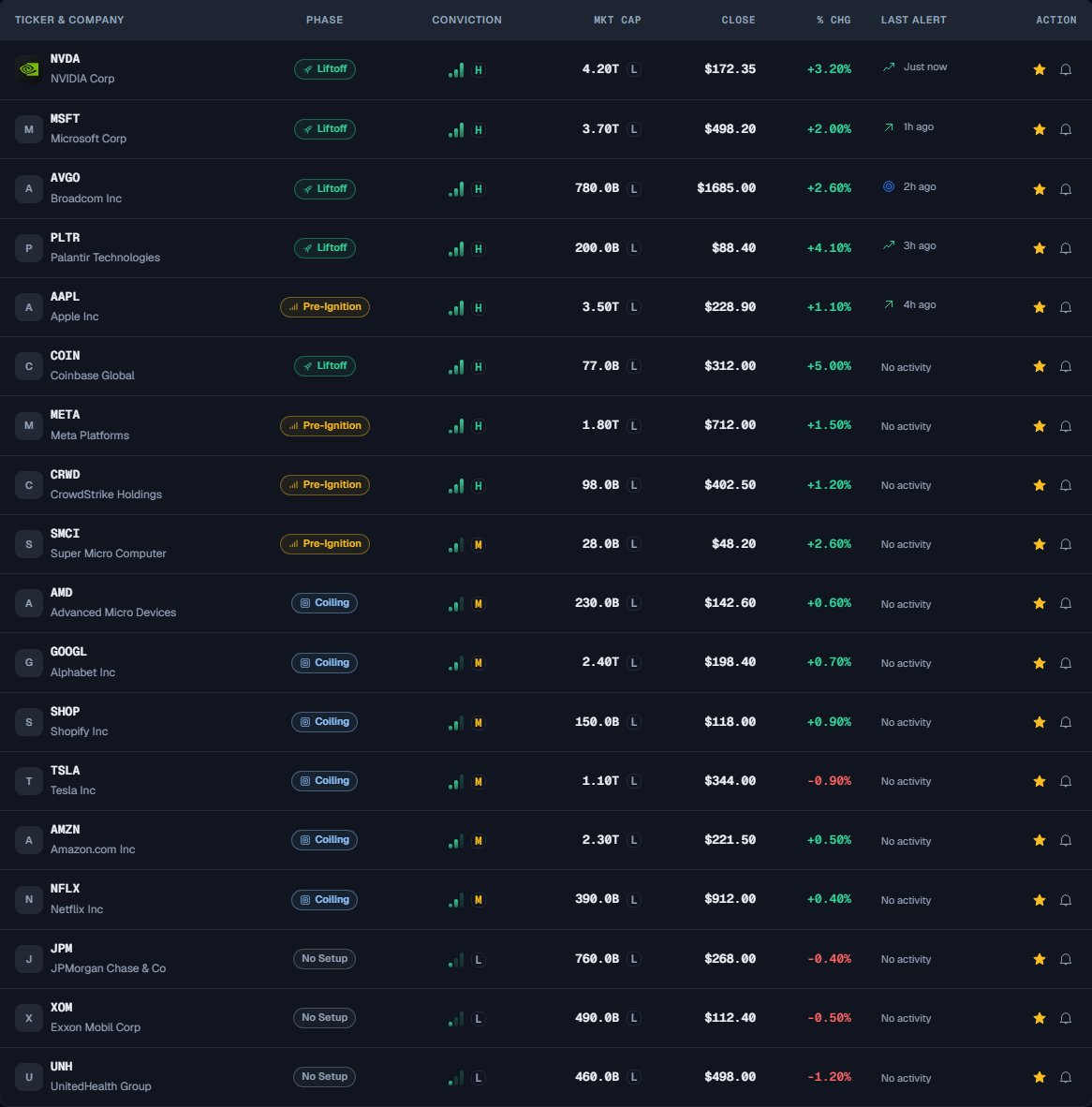The height and width of the screenshot is (1107, 1092).
Task: Toggle the PLTR star
Action: (x=1039, y=248)
